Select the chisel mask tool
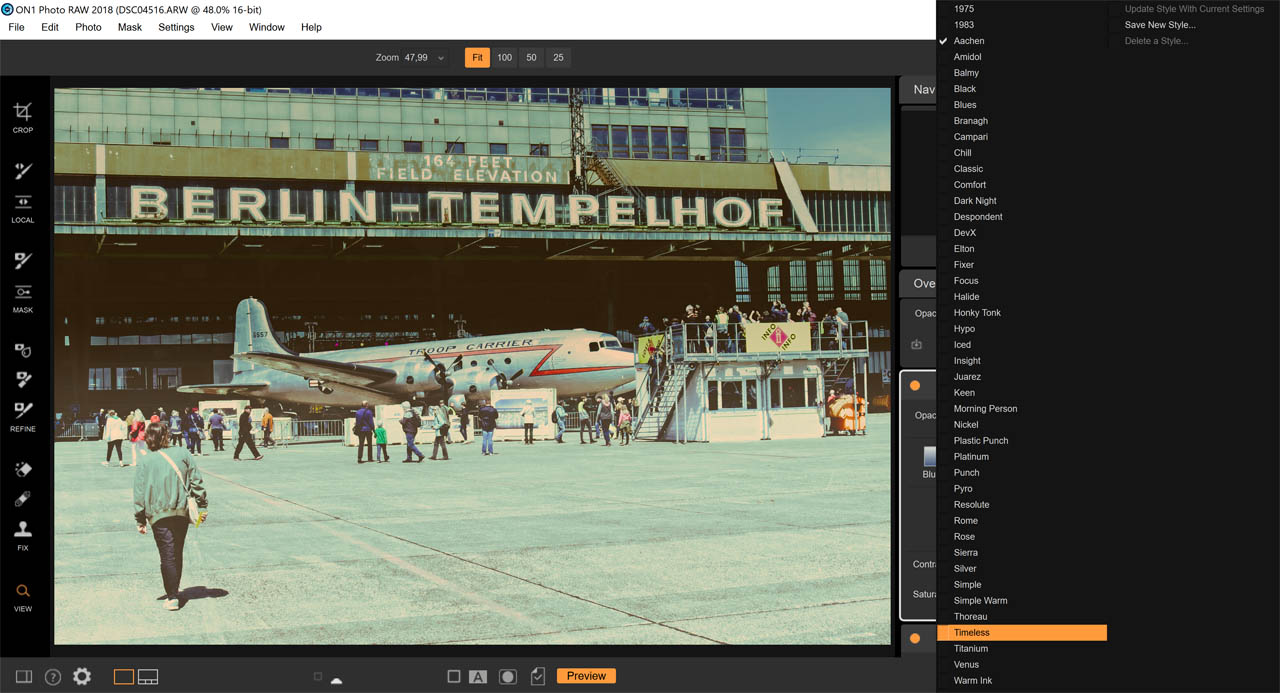 (23, 380)
